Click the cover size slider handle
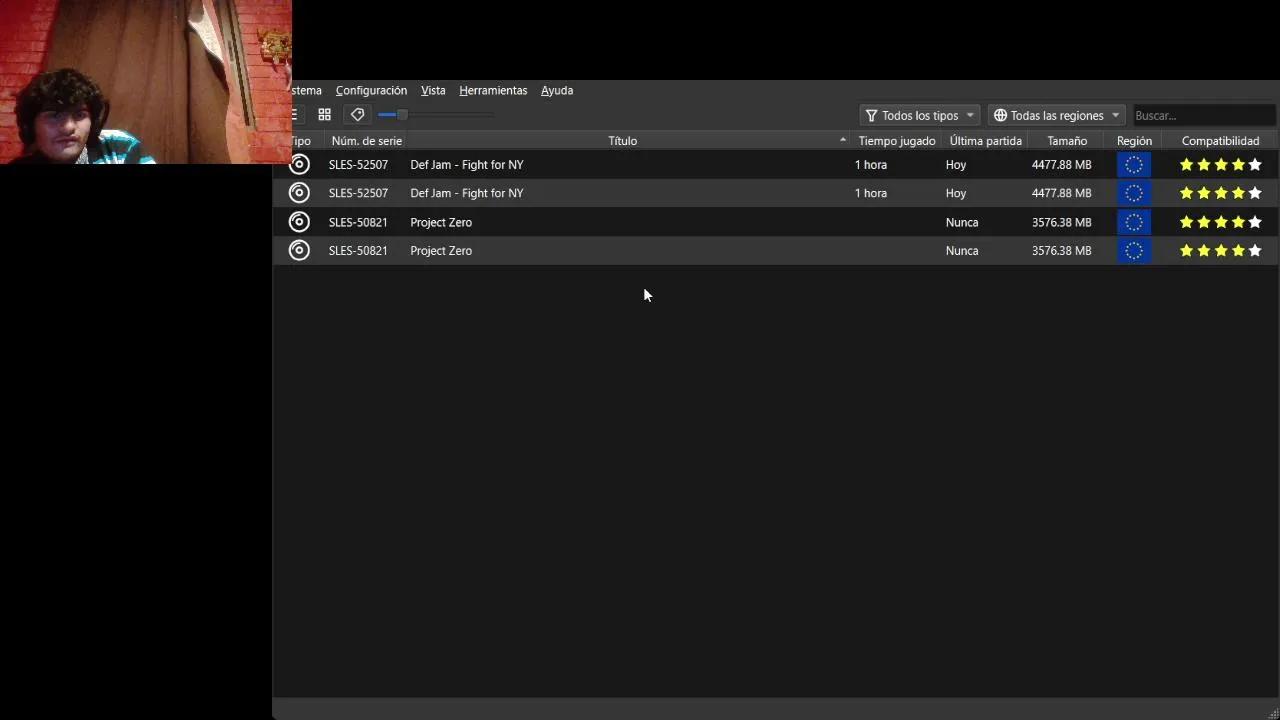Viewport: 1280px width, 720px height. (x=402, y=115)
